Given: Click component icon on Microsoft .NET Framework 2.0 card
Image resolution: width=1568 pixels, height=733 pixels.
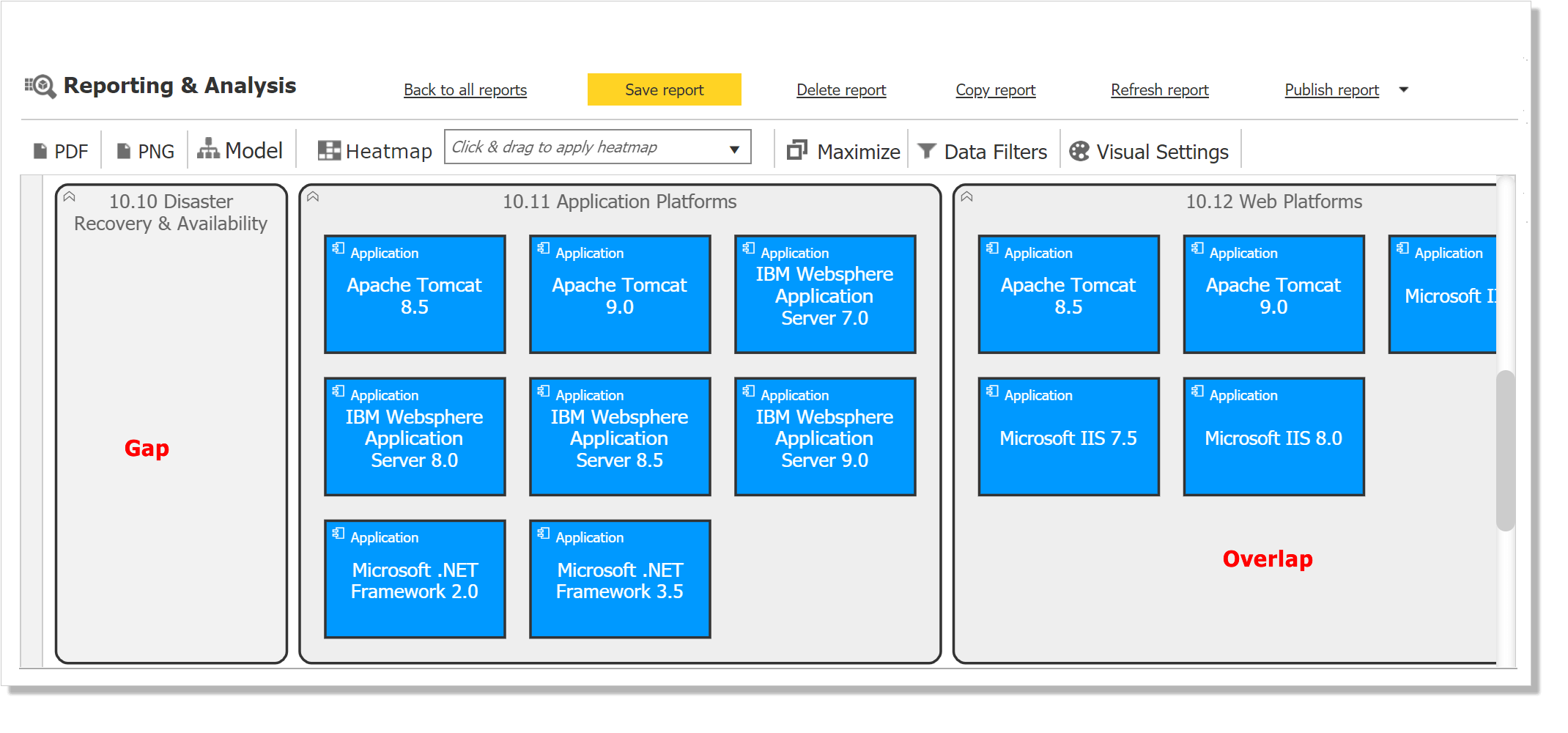Looking at the screenshot, I should (339, 533).
